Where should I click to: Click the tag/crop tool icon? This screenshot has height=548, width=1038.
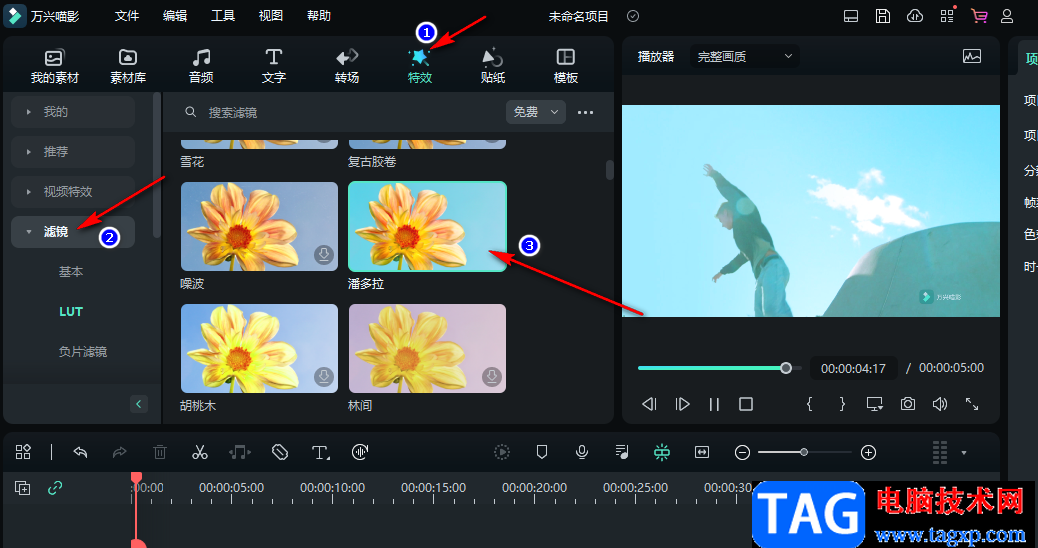[x=280, y=452]
